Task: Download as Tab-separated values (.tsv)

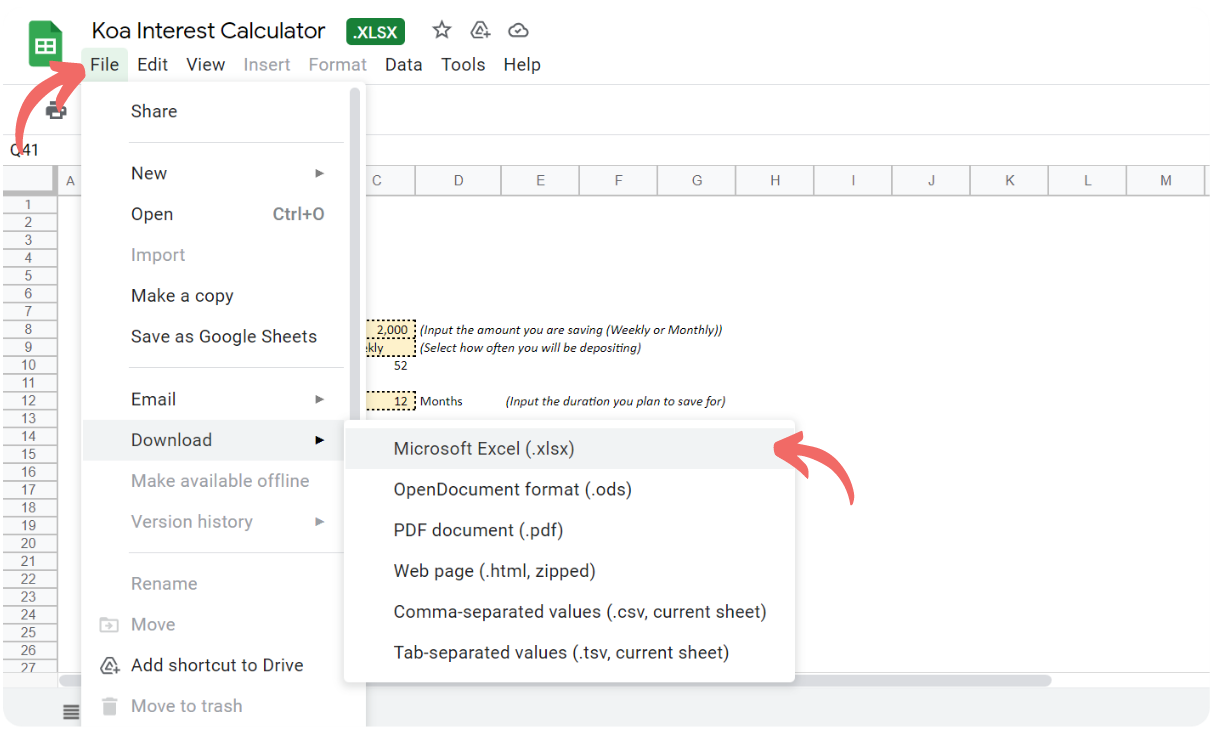Action: pyautogui.click(x=569, y=653)
